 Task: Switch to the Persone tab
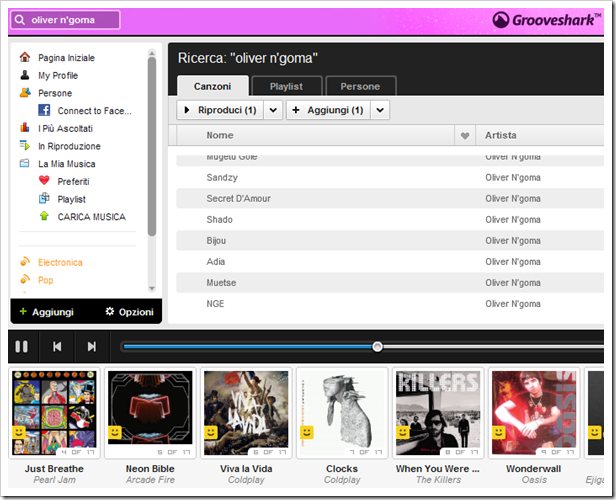[360, 86]
